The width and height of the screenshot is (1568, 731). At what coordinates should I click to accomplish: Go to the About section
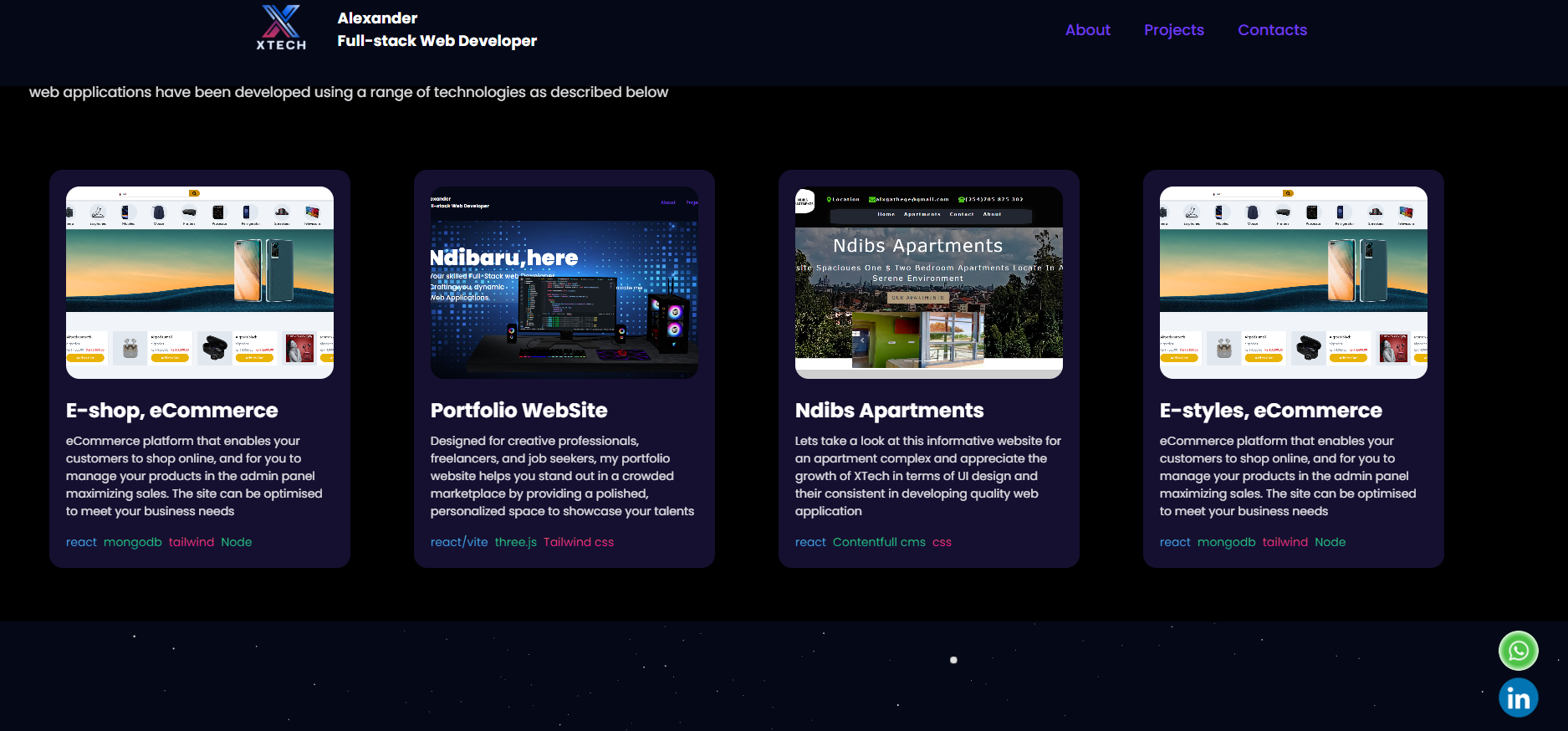point(1087,30)
